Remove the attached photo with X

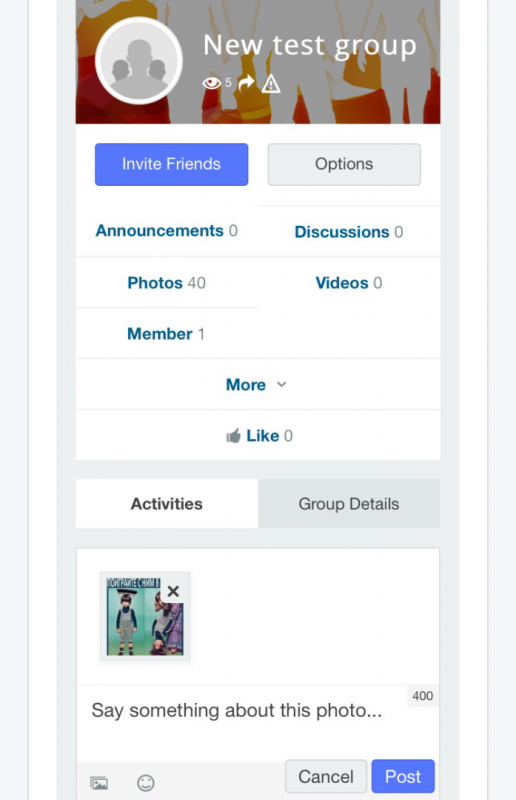pos(173,591)
